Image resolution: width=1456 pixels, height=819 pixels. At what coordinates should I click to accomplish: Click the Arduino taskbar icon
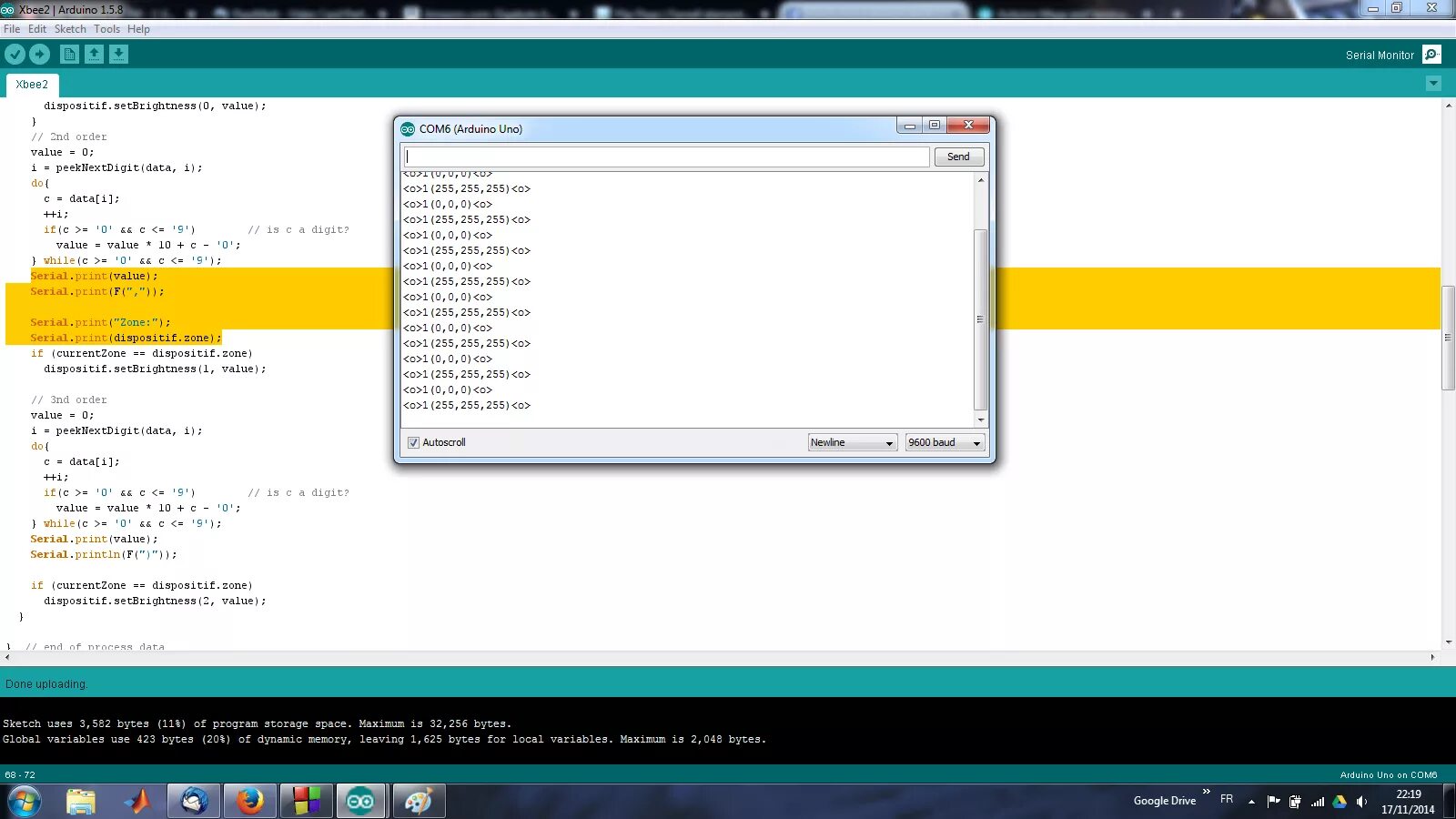tap(361, 802)
